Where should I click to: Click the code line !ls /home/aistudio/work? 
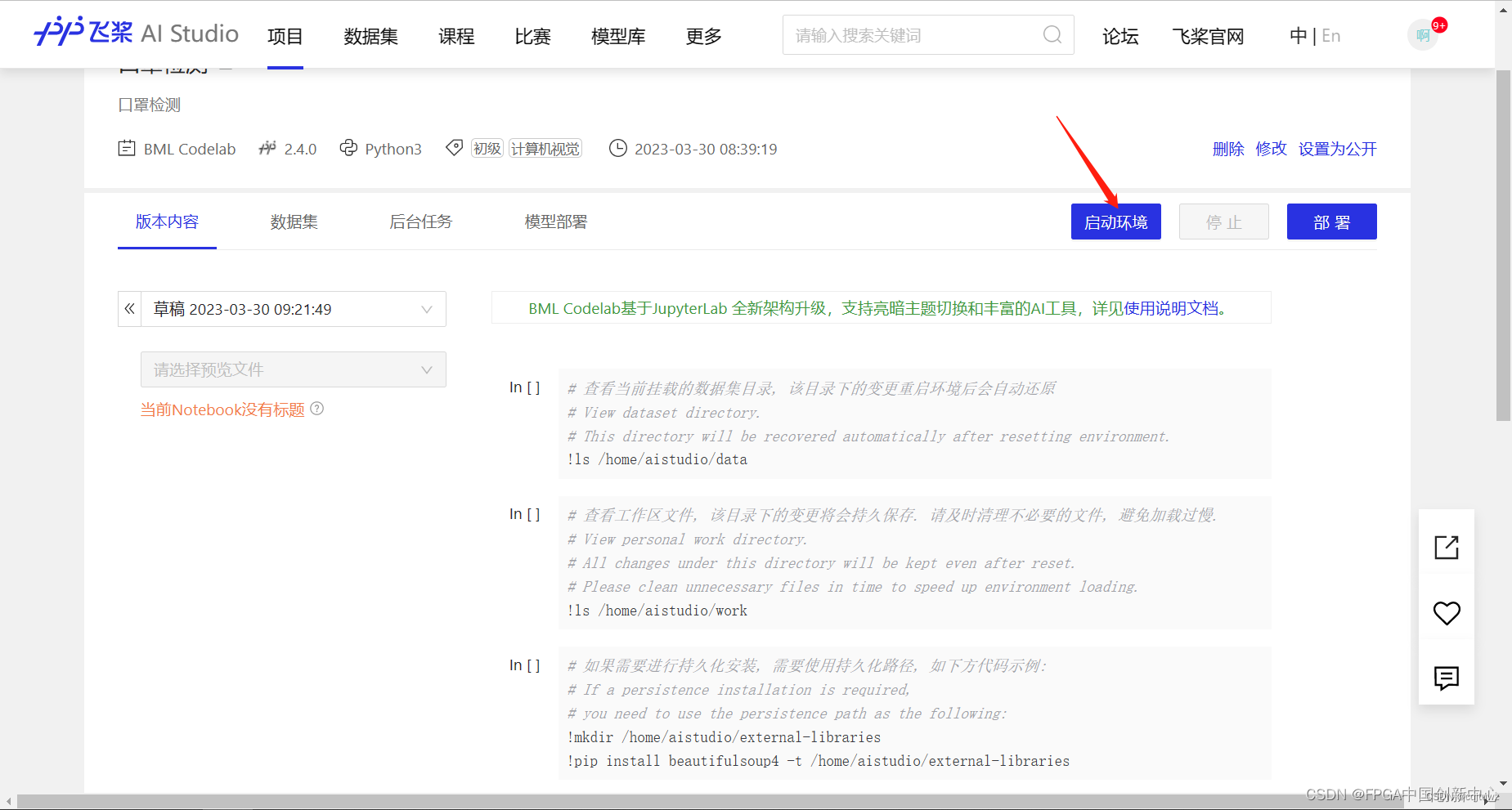tap(657, 611)
